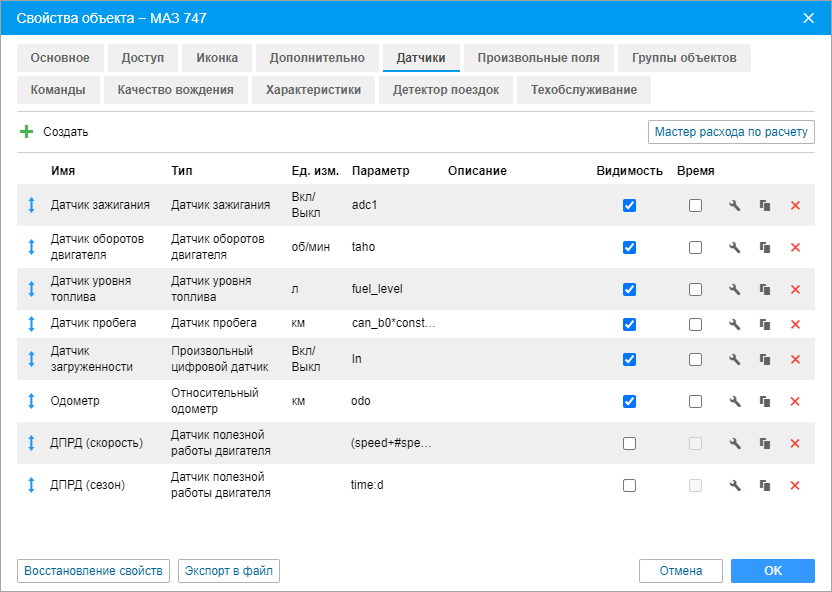Uncheck Одометр visibility checkbox
This screenshot has height=592, width=832.
pos(629,401)
